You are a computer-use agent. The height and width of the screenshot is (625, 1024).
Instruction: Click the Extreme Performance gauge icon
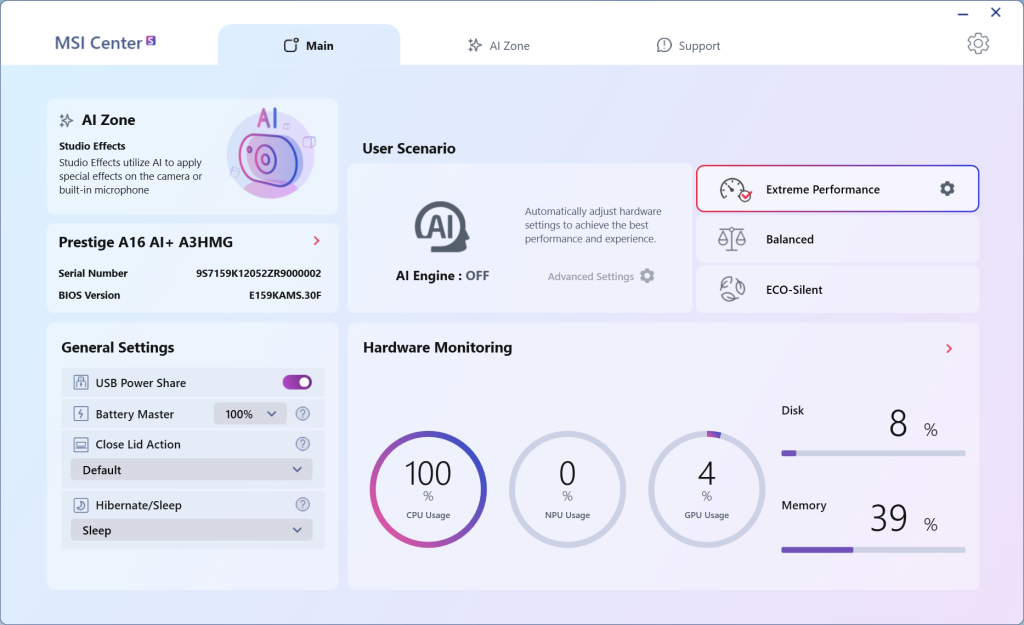click(x=735, y=189)
